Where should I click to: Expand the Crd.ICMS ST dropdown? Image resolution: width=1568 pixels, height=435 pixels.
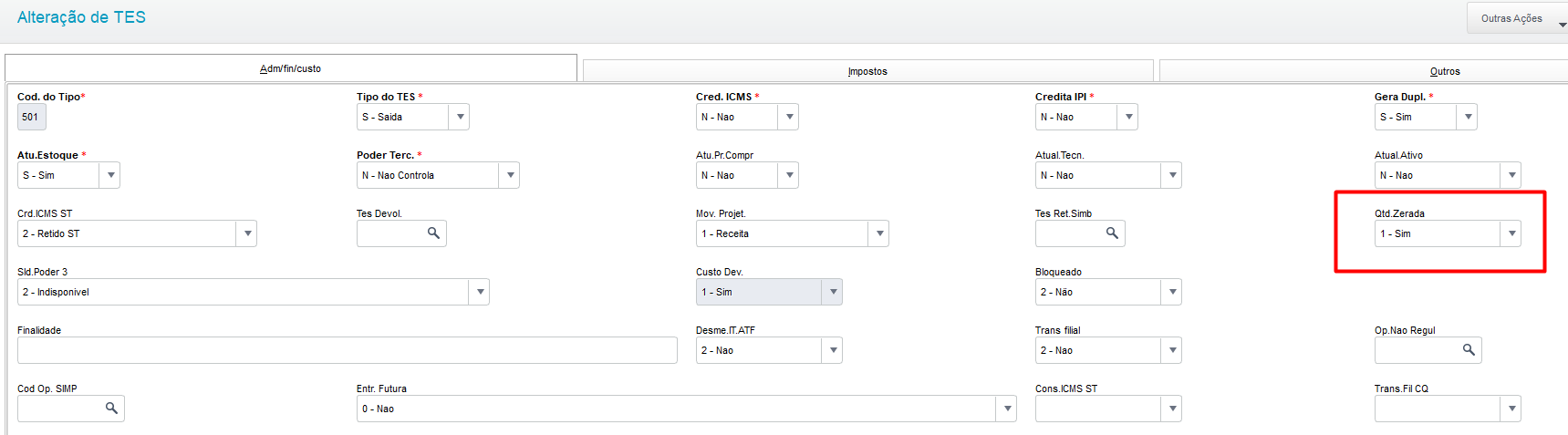click(247, 233)
